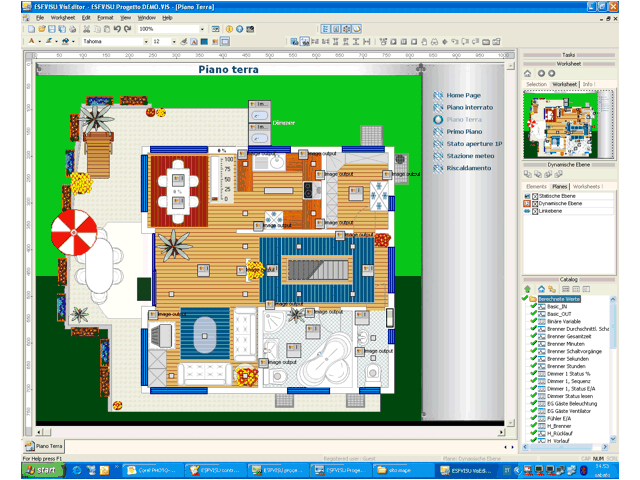Open the background fill bucket dropdown arrow
Image resolution: width=640 pixels, height=480 pixels.
click(x=73, y=42)
